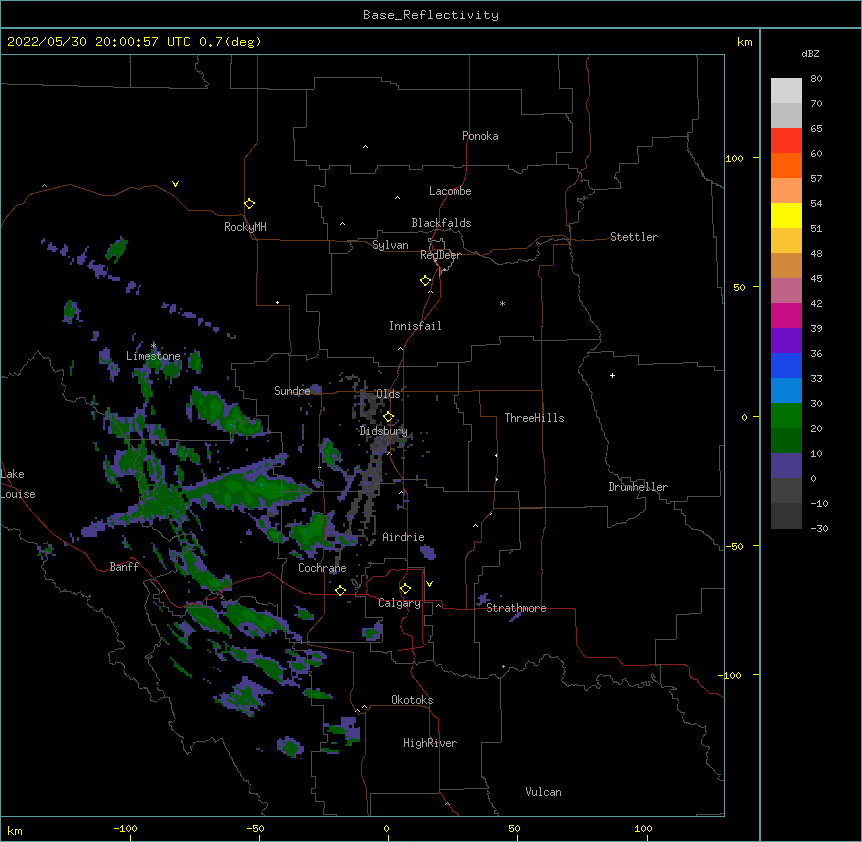The width and height of the screenshot is (862, 842).
Task: Click the Olds city label
Action: pyautogui.click(x=388, y=394)
